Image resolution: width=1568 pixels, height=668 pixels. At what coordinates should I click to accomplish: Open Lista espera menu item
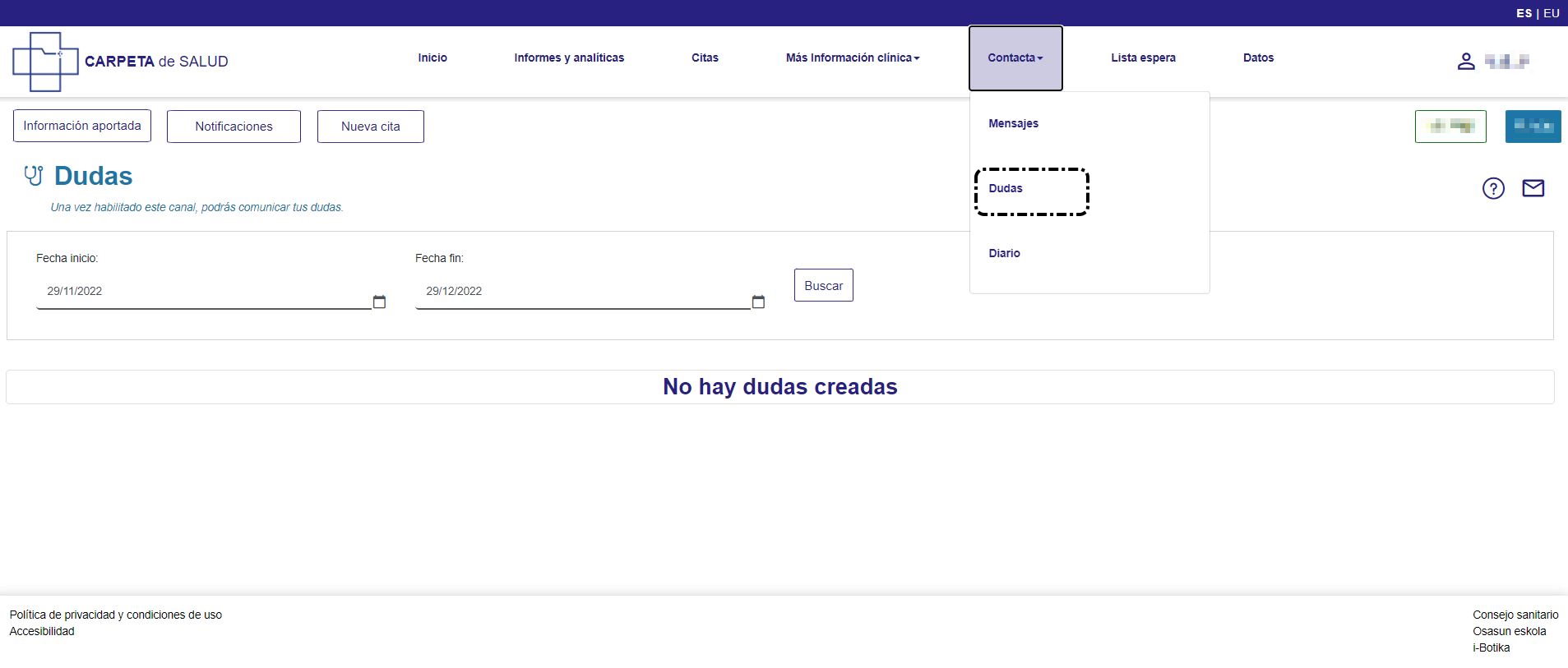pos(1143,58)
